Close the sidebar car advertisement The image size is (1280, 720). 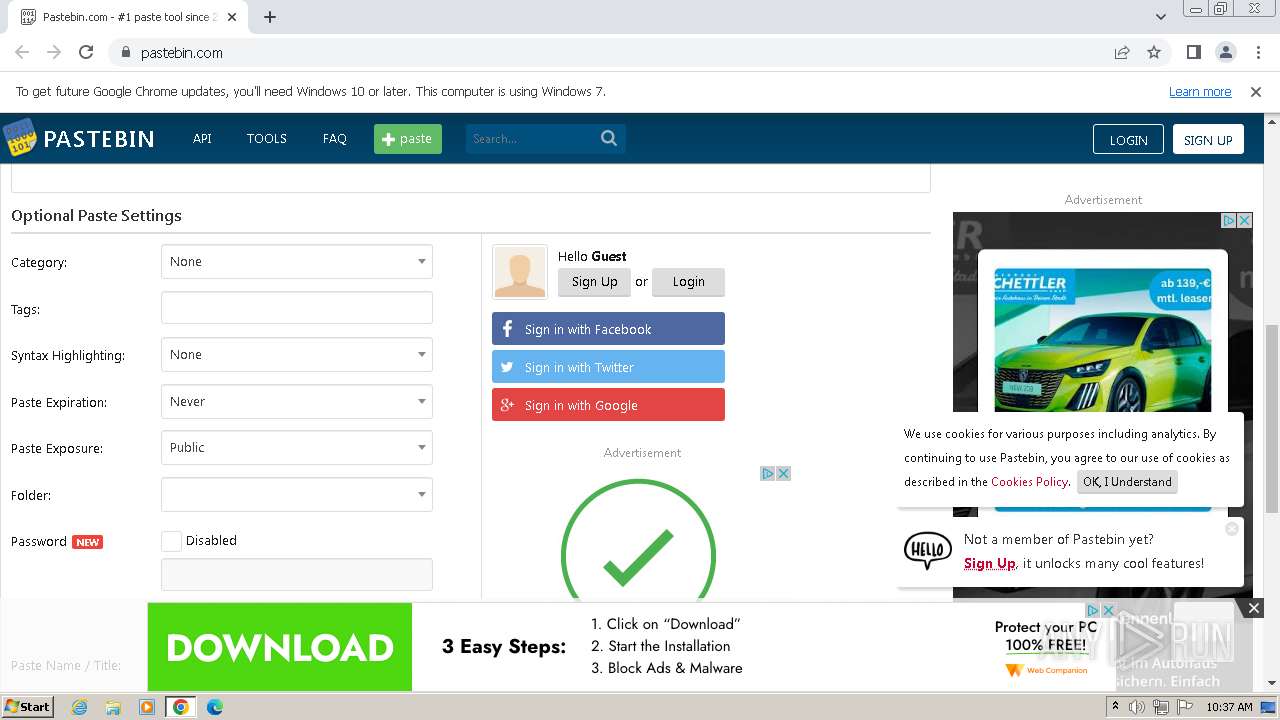tap(1244, 220)
